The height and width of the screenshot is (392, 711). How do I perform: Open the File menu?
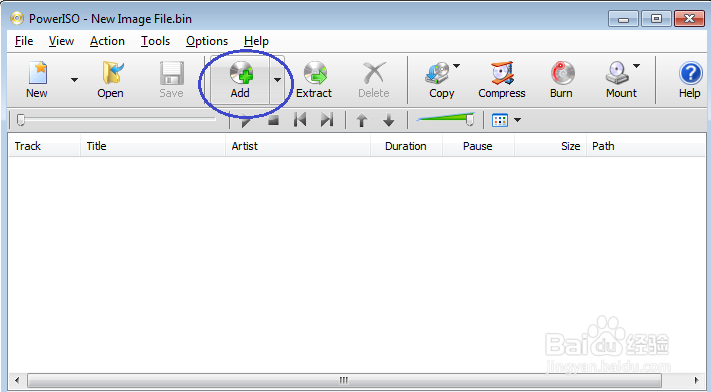click(24, 41)
